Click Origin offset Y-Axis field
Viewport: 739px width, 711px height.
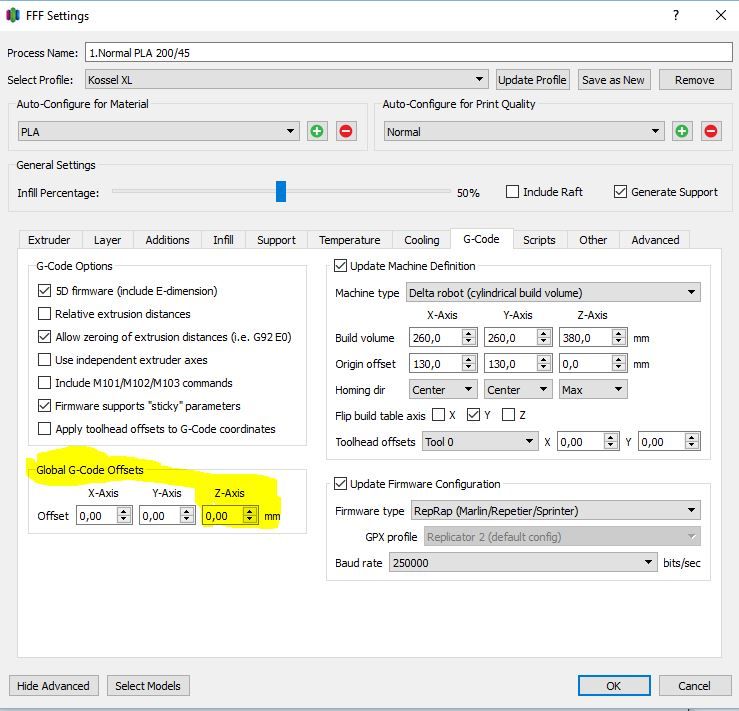(518, 363)
